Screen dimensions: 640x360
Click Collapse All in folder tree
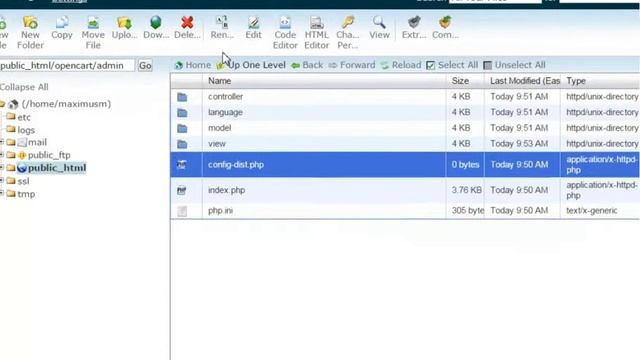[x=24, y=87]
